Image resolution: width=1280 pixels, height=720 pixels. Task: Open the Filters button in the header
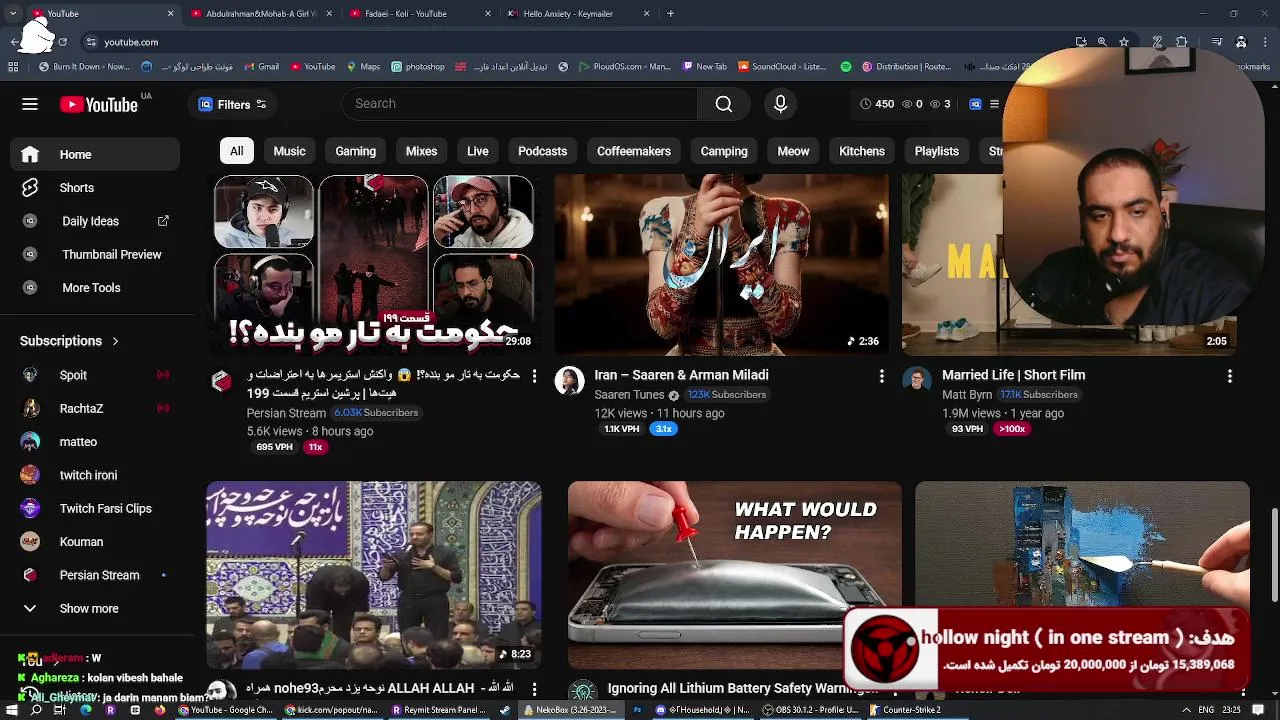click(x=232, y=104)
